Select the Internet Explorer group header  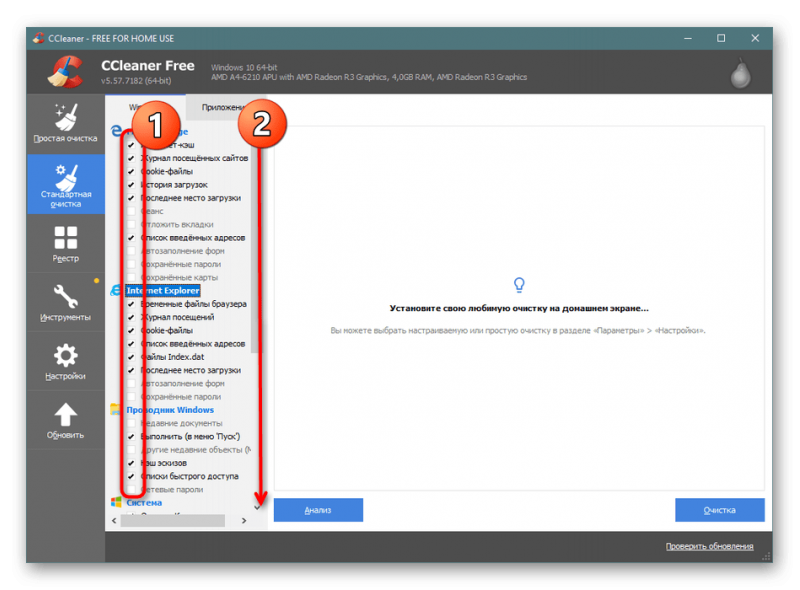pos(163,290)
